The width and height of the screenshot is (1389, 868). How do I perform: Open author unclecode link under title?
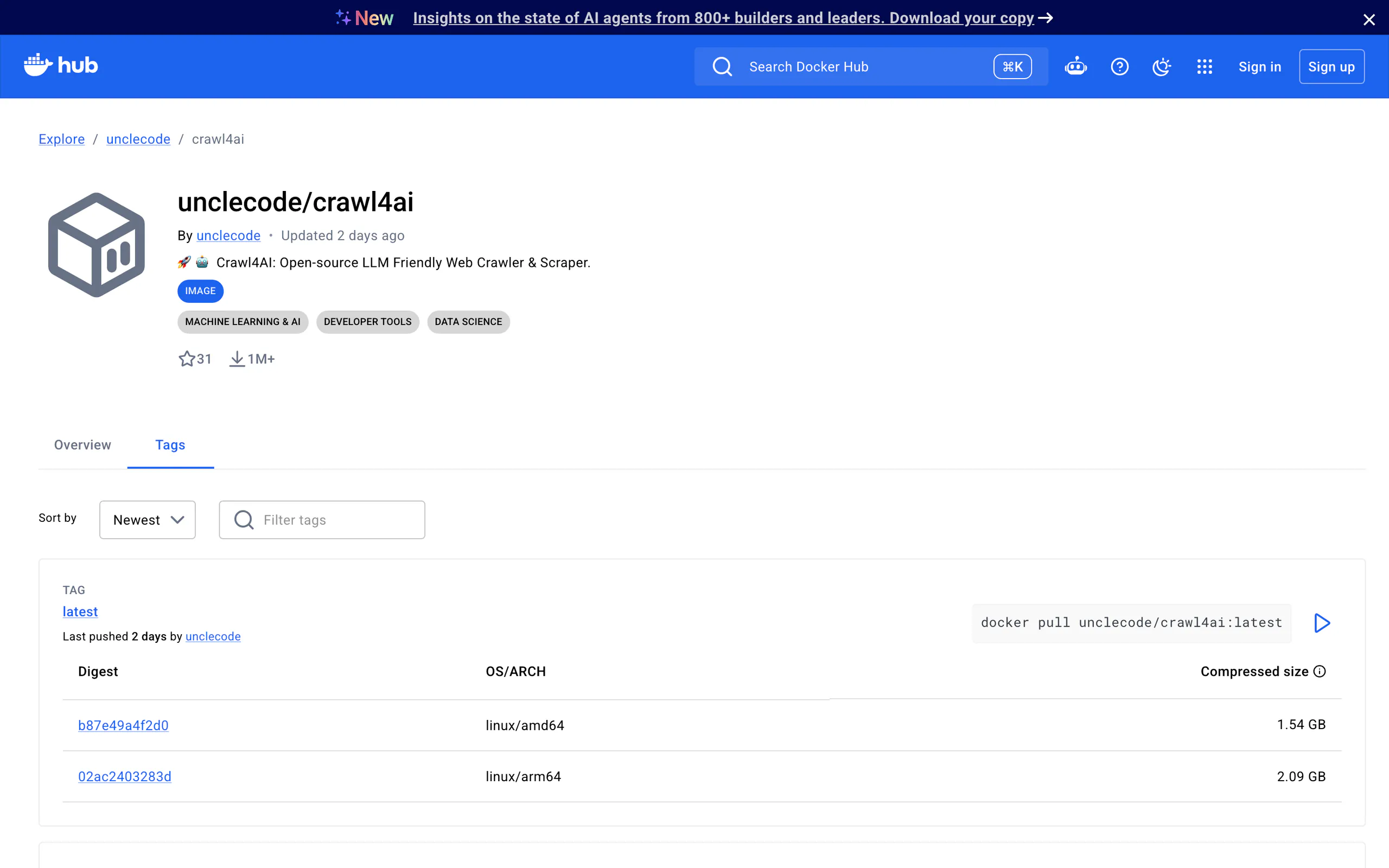(228, 235)
